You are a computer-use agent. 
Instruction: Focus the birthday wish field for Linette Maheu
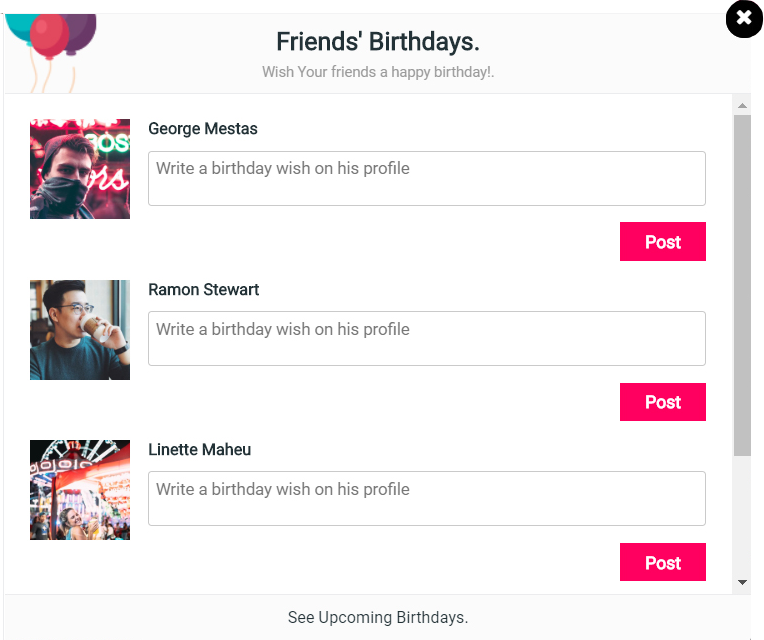[x=427, y=499]
